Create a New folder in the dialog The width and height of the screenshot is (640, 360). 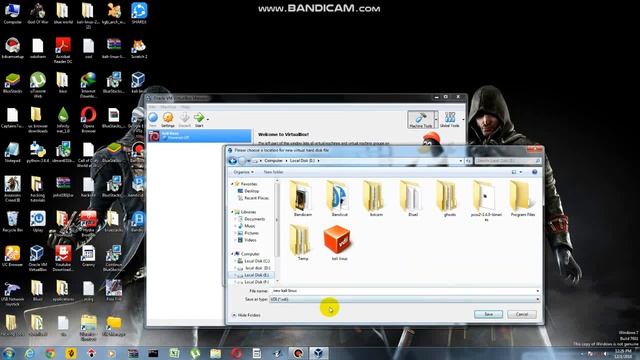coord(273,172)
